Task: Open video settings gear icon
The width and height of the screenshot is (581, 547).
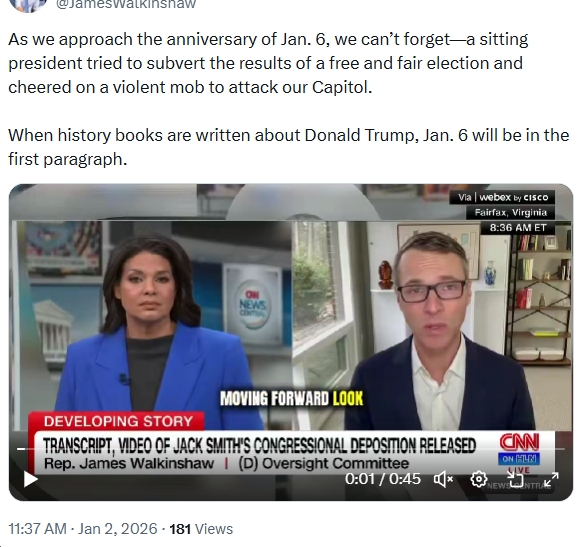Action: click(479, 479)
